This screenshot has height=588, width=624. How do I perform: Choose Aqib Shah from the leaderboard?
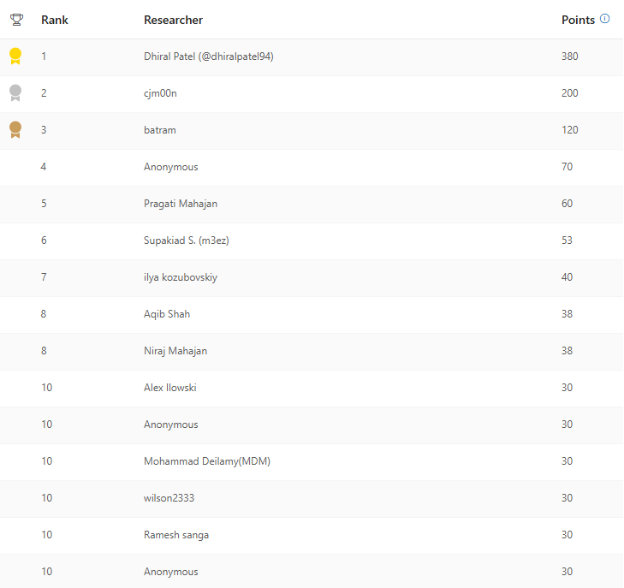pyautogui.click(x=167, y=314)
